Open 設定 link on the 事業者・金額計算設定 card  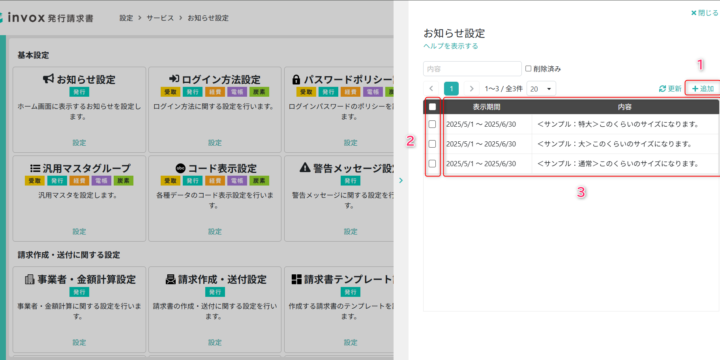click(x=79, y=343)
